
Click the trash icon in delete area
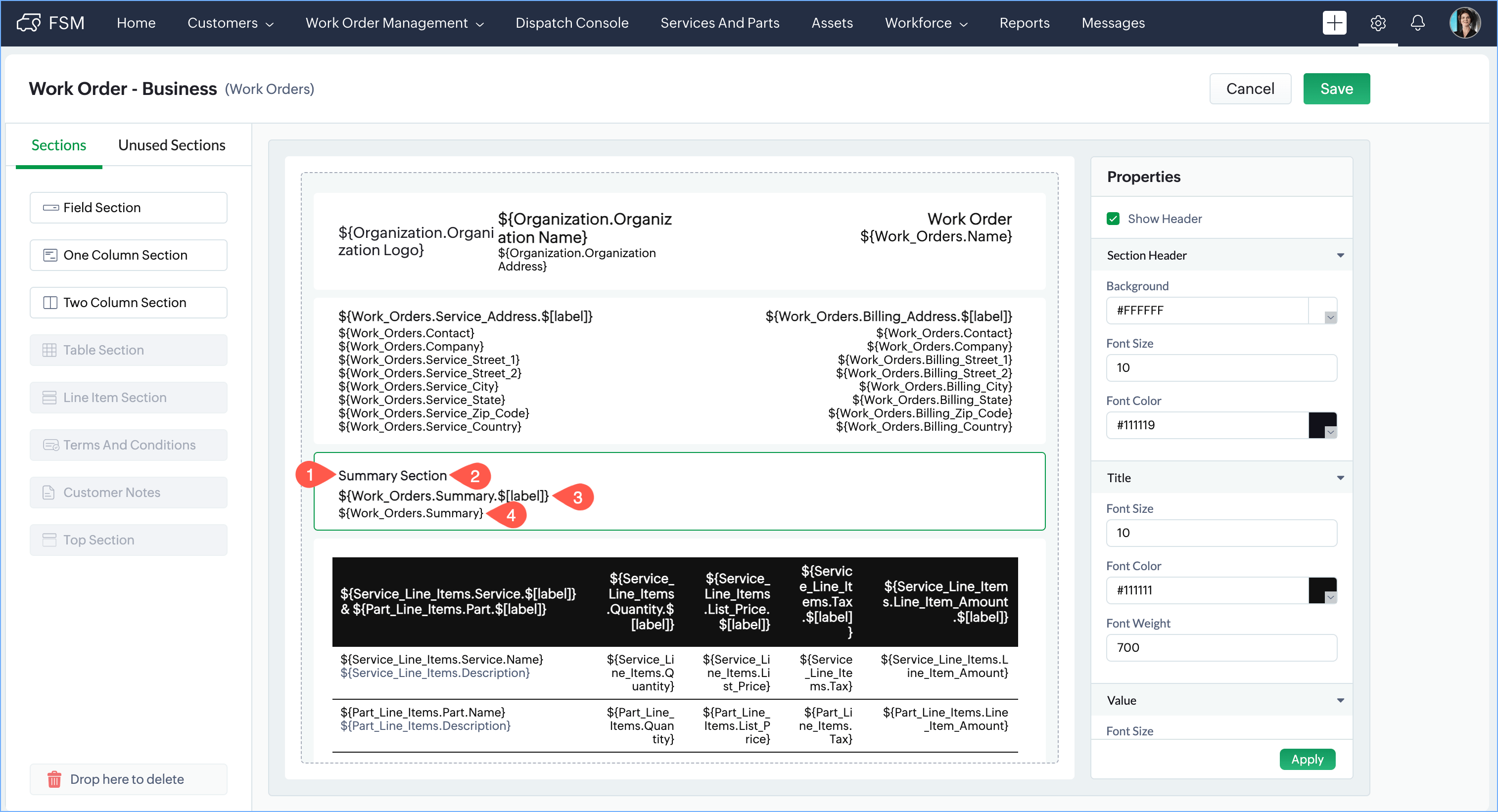pos(54,779)
